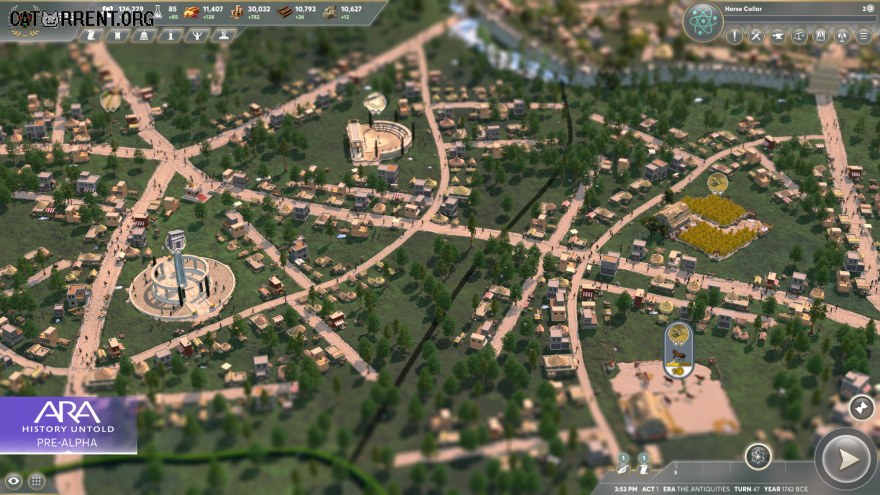The width and height of the screenshot is (880, 495).
Task: Open the statue figure icon
Action: click(x=841, y=36)
